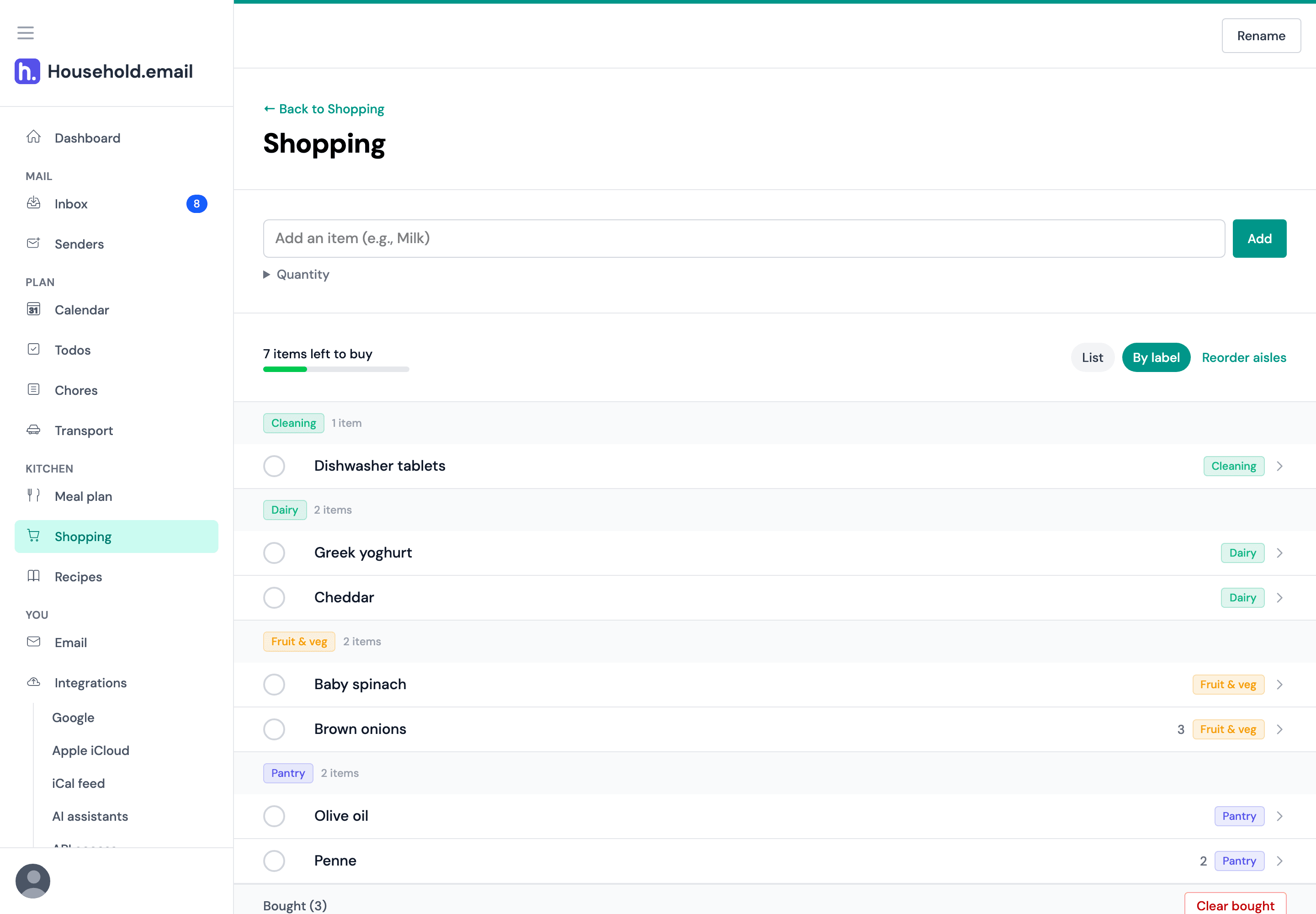Open Cheddar item details chevron
This screenshot has width=1316, height=914.
[1279, 598]
